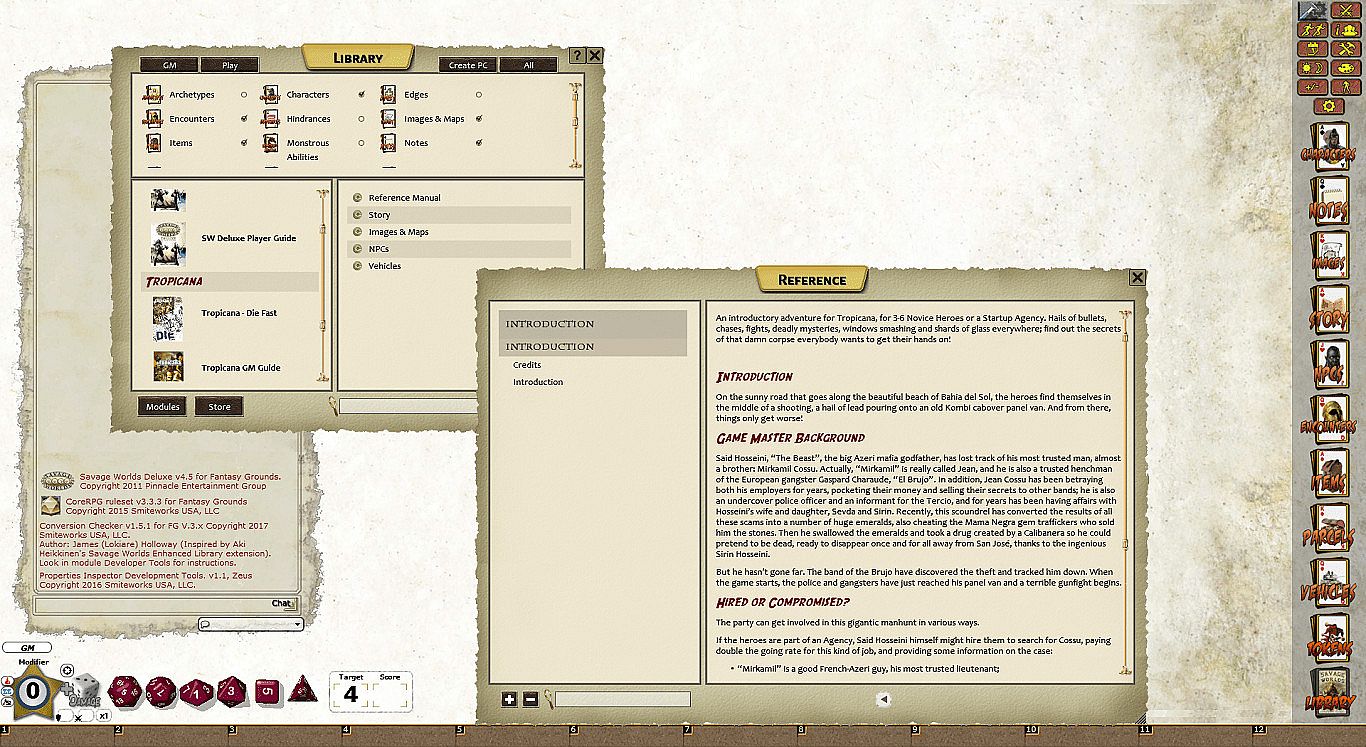Viewport: 1366px width, 747px height.
Task: Toggle the Archetypes radio in Library
Action: (243, 95)
